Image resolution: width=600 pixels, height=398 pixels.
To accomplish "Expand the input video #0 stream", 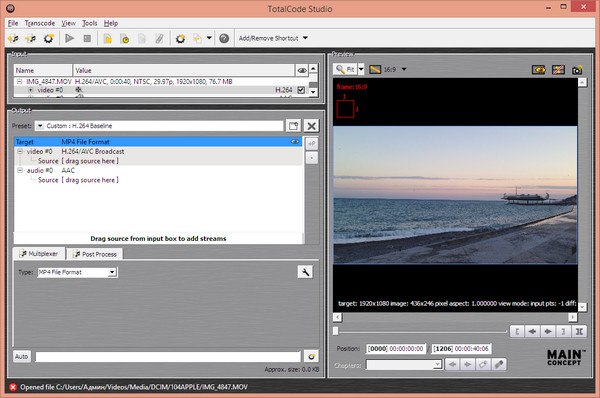I will point(31,90).
